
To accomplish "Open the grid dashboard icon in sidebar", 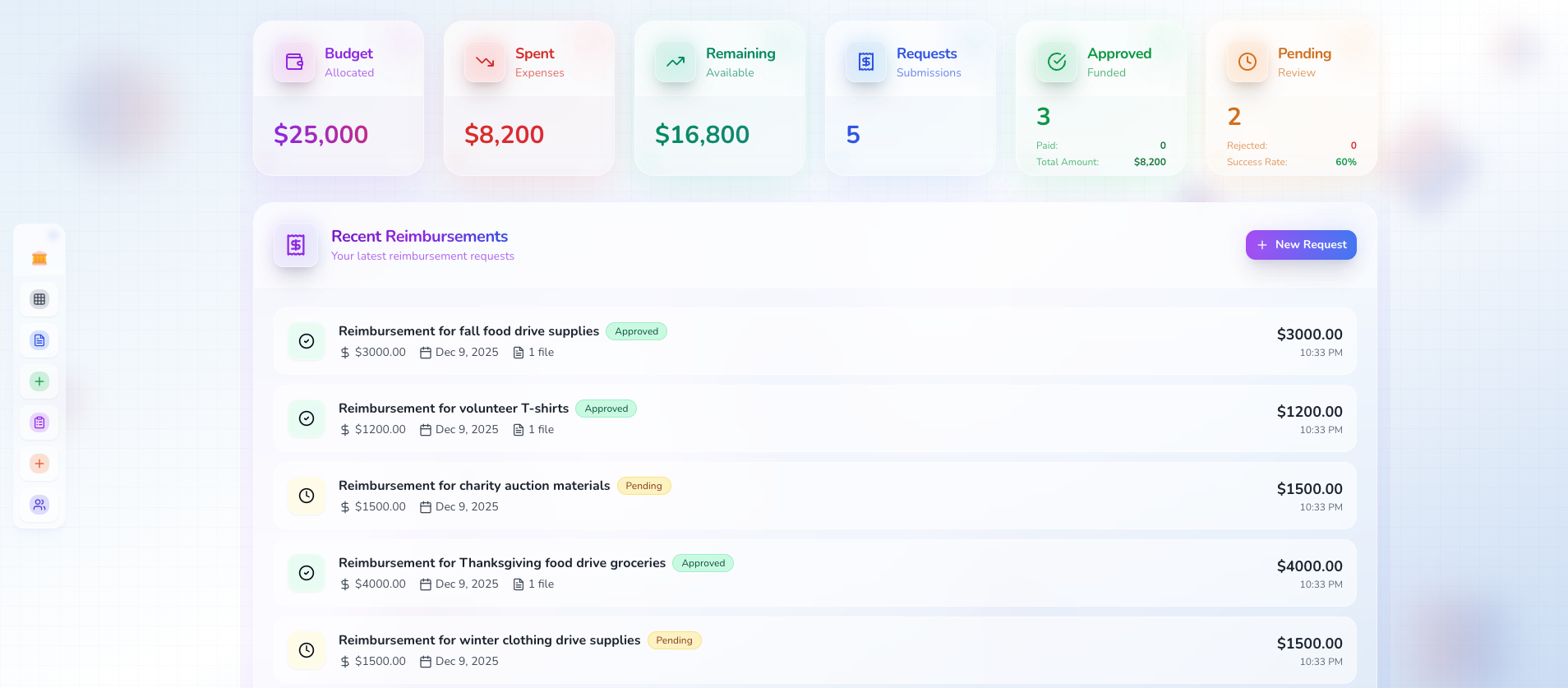I will pos(39,299).
